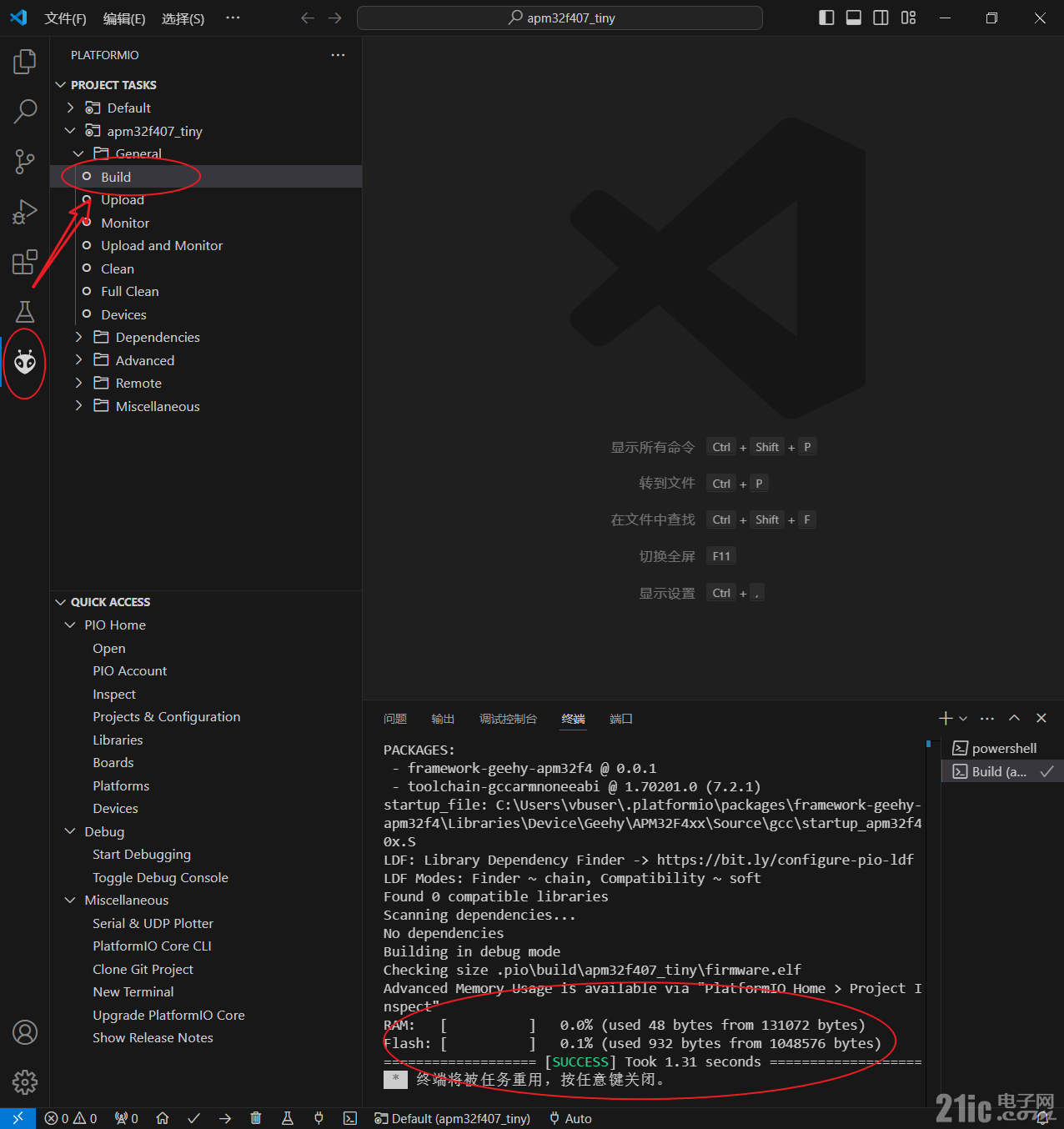Maximize the panel with the chevron up

(x=1014, y=718)
